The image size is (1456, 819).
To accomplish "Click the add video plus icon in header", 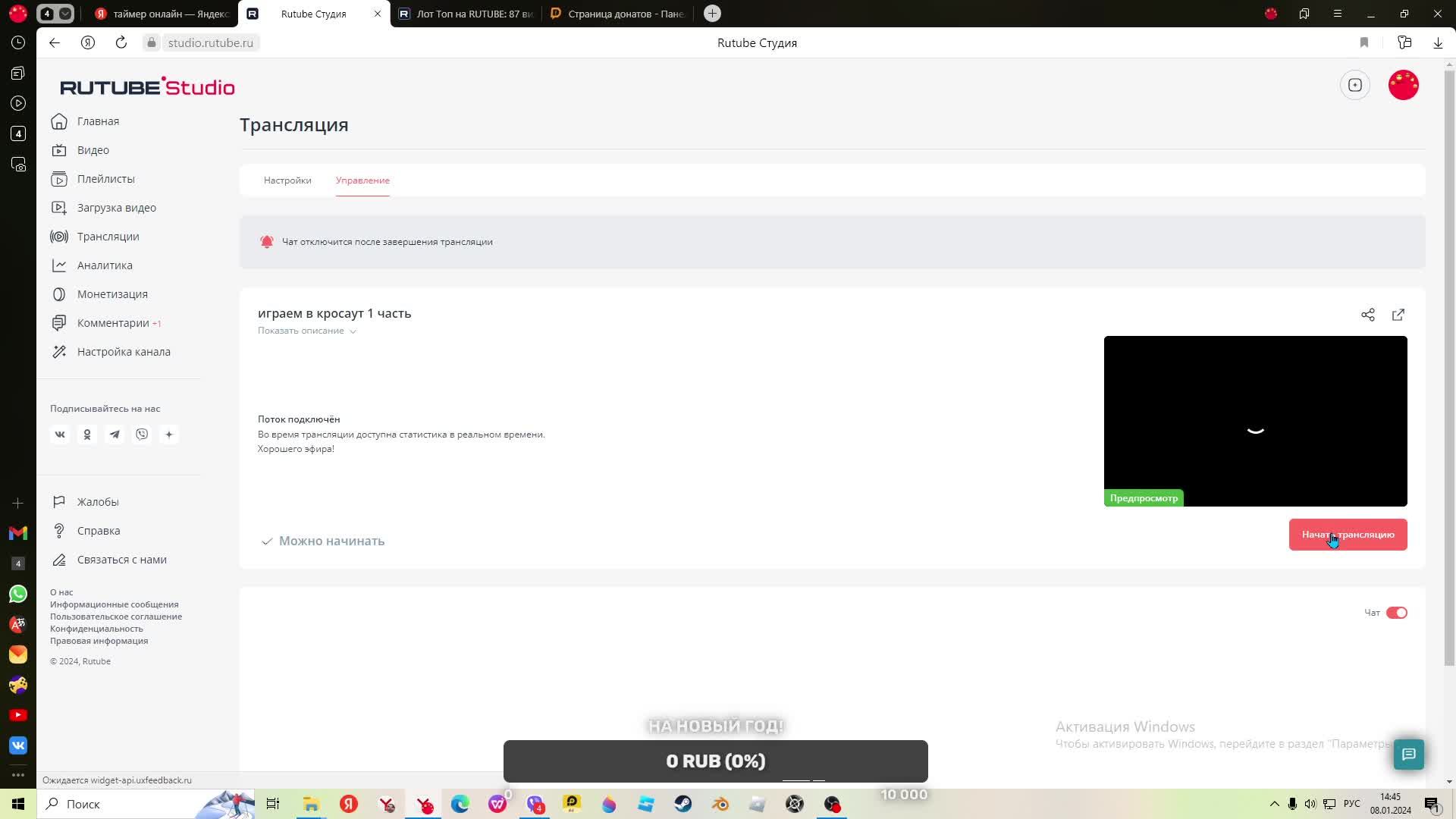I will (x=1355, y=85).
